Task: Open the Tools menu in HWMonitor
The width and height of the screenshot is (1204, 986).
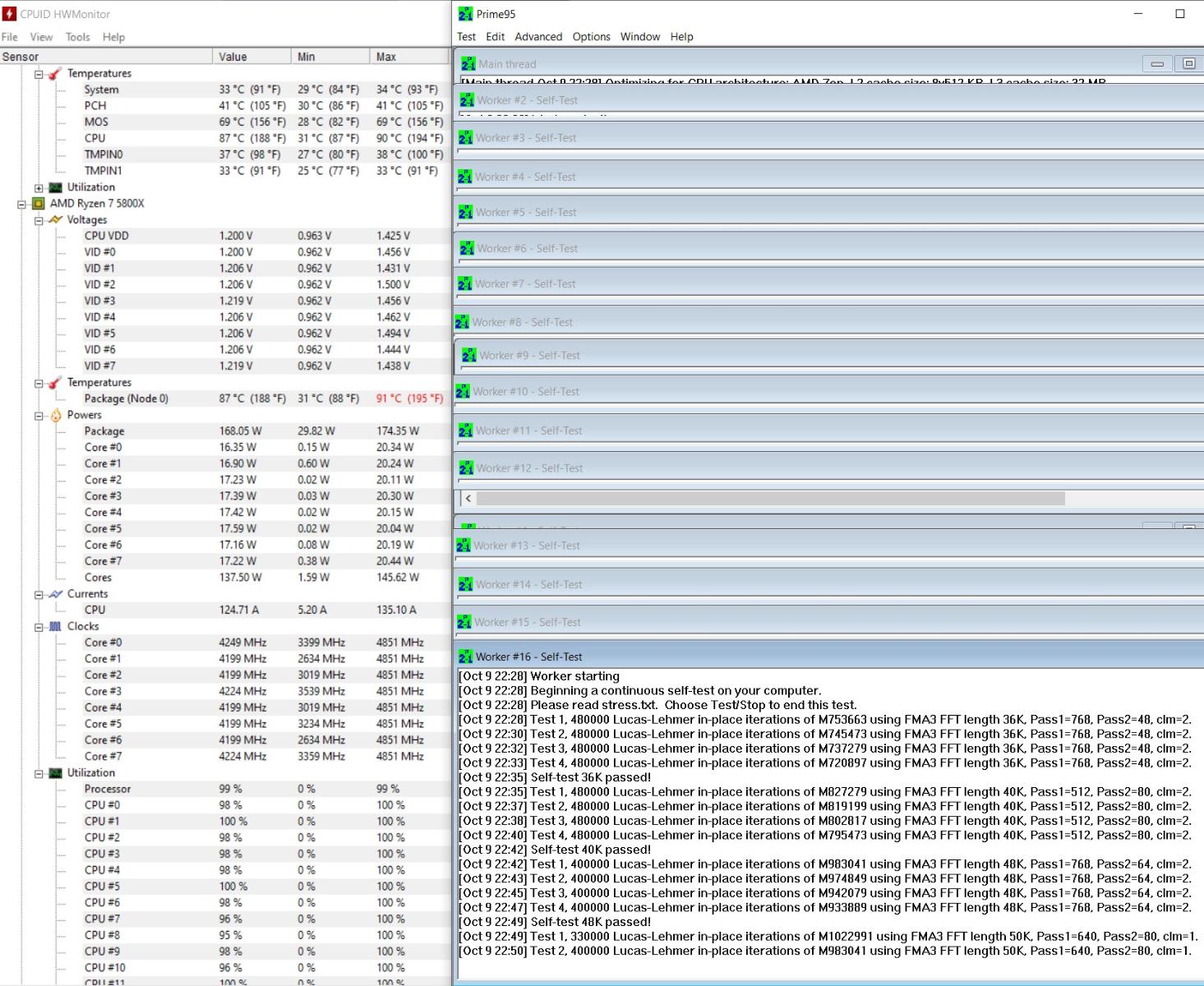Action: [x=78, y=37]
